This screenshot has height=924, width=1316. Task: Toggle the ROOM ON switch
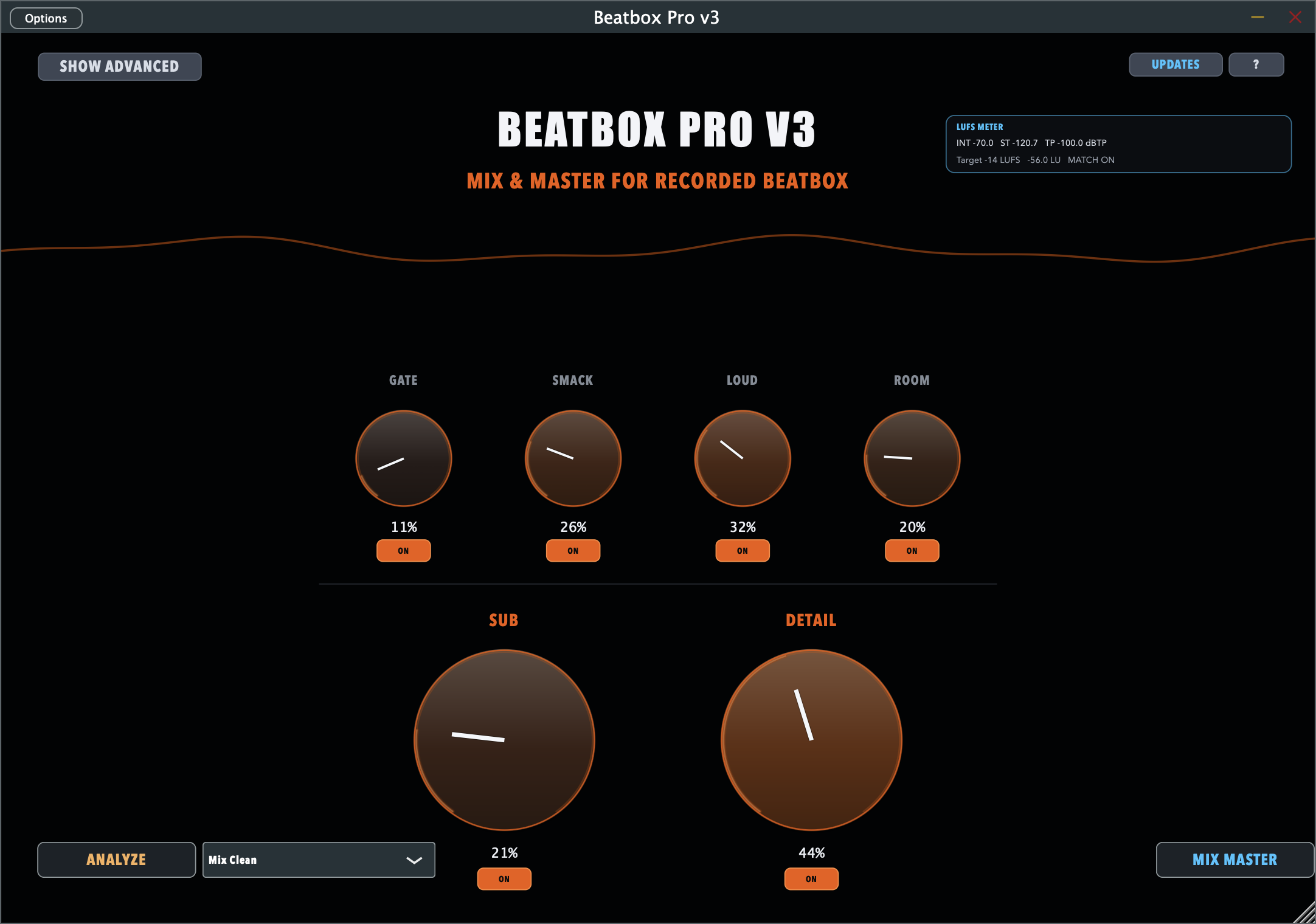(x=912, y=551)
